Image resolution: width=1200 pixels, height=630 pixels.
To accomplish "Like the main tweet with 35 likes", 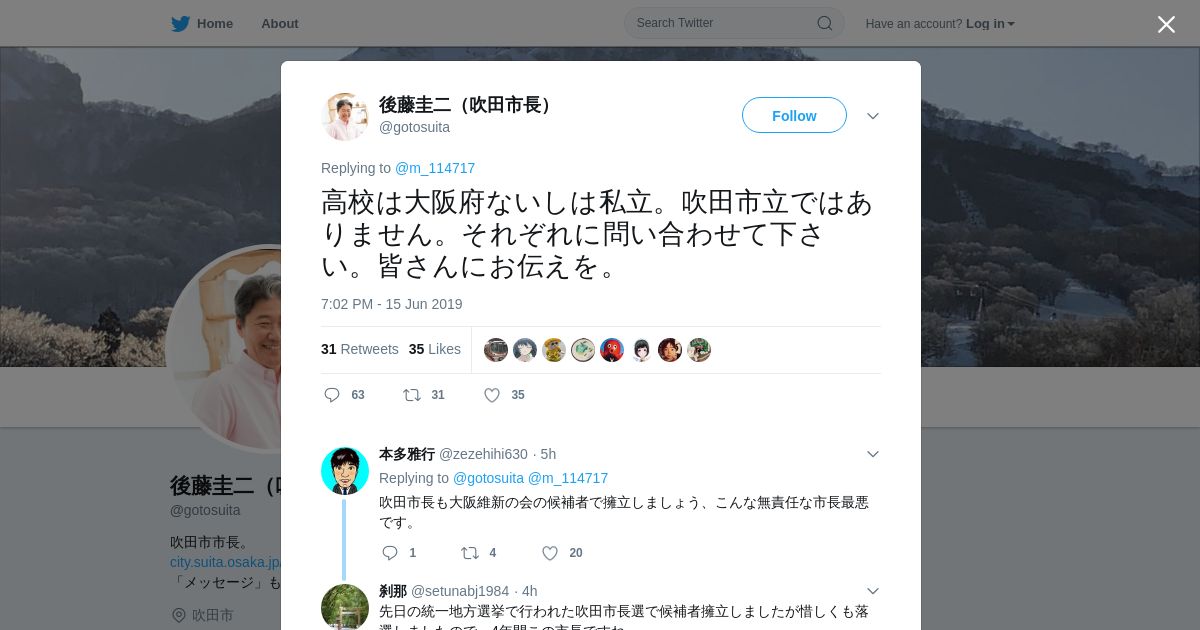I will tap(492, 395).
